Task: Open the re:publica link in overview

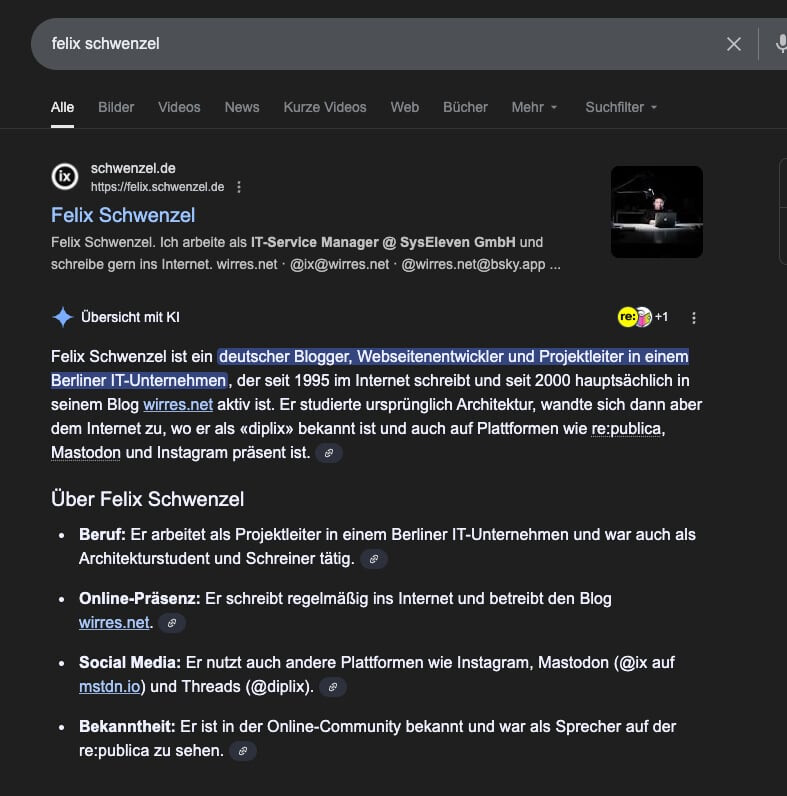Action: click(627, 429)
